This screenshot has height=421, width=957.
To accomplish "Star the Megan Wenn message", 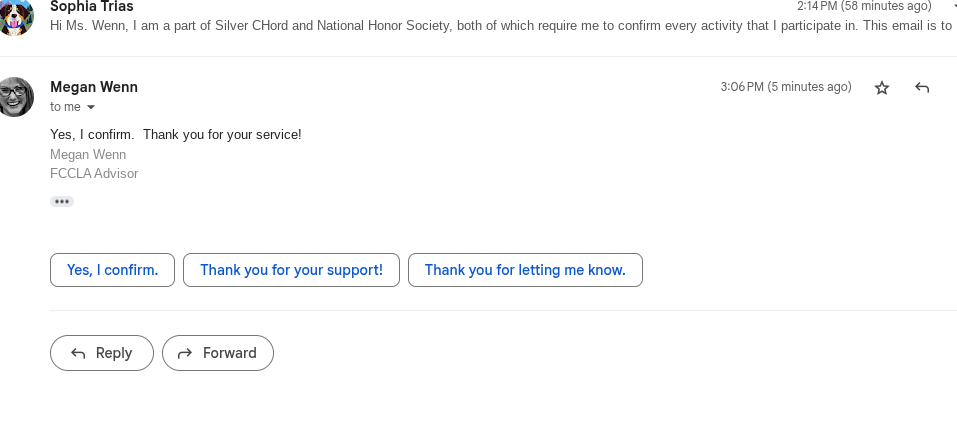I will (x=882, y=88).
